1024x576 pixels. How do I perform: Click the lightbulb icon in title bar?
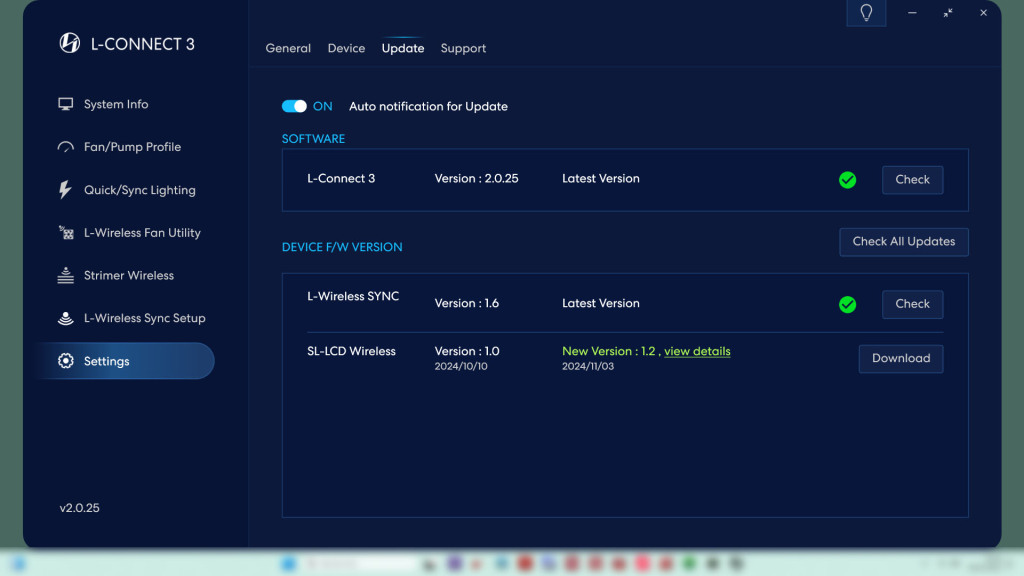[x=866, y=13]
